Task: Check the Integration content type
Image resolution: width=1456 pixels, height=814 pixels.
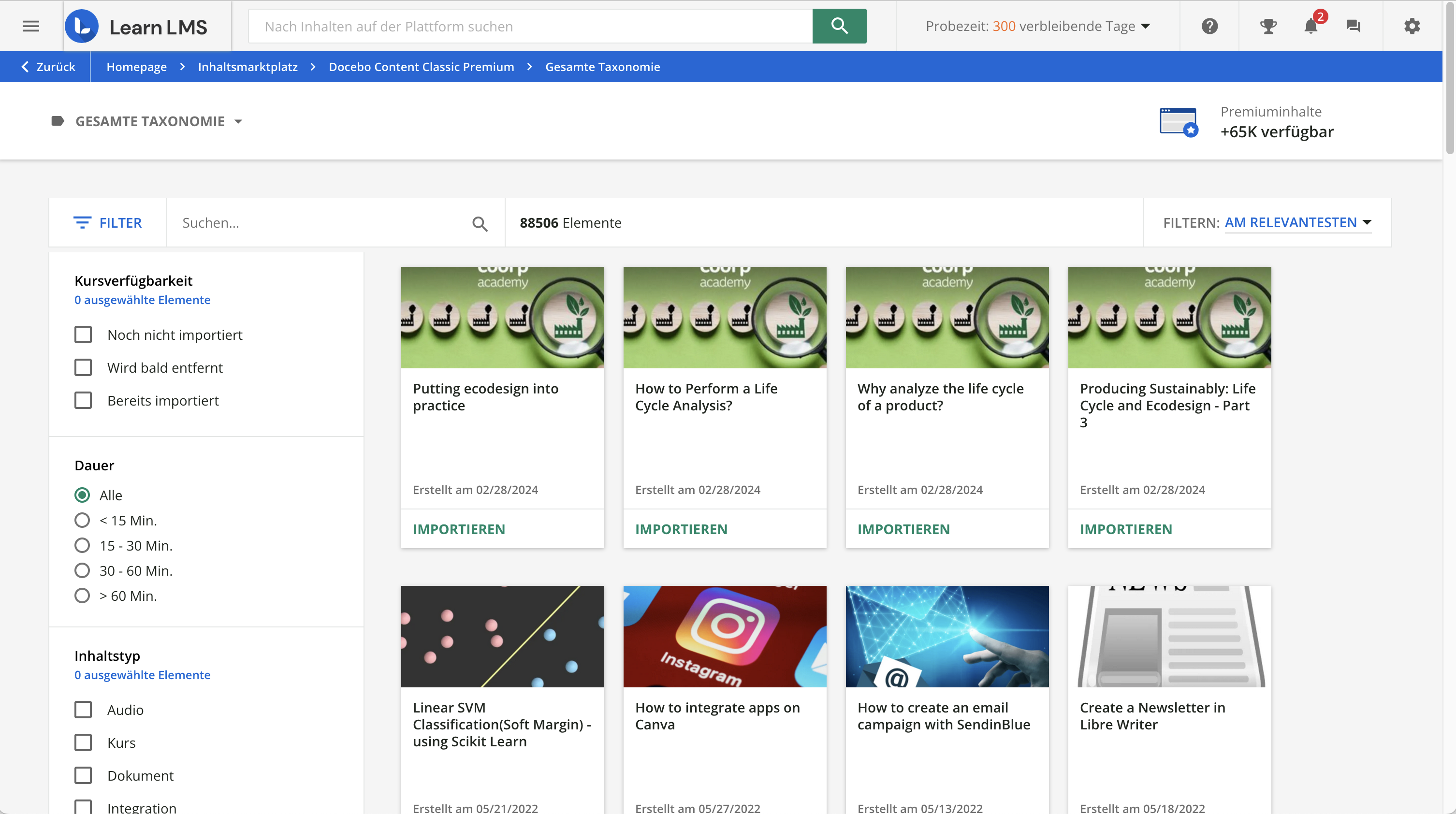Action: tap(83, 807)
